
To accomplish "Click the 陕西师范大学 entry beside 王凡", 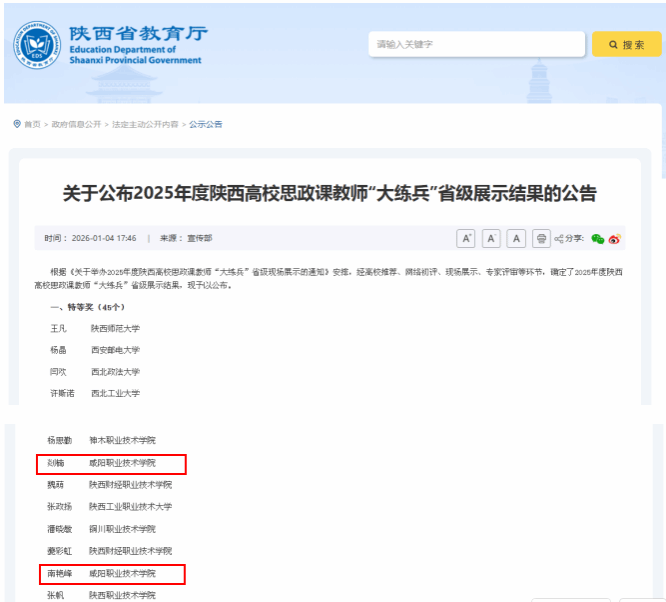I will [115, 328].
